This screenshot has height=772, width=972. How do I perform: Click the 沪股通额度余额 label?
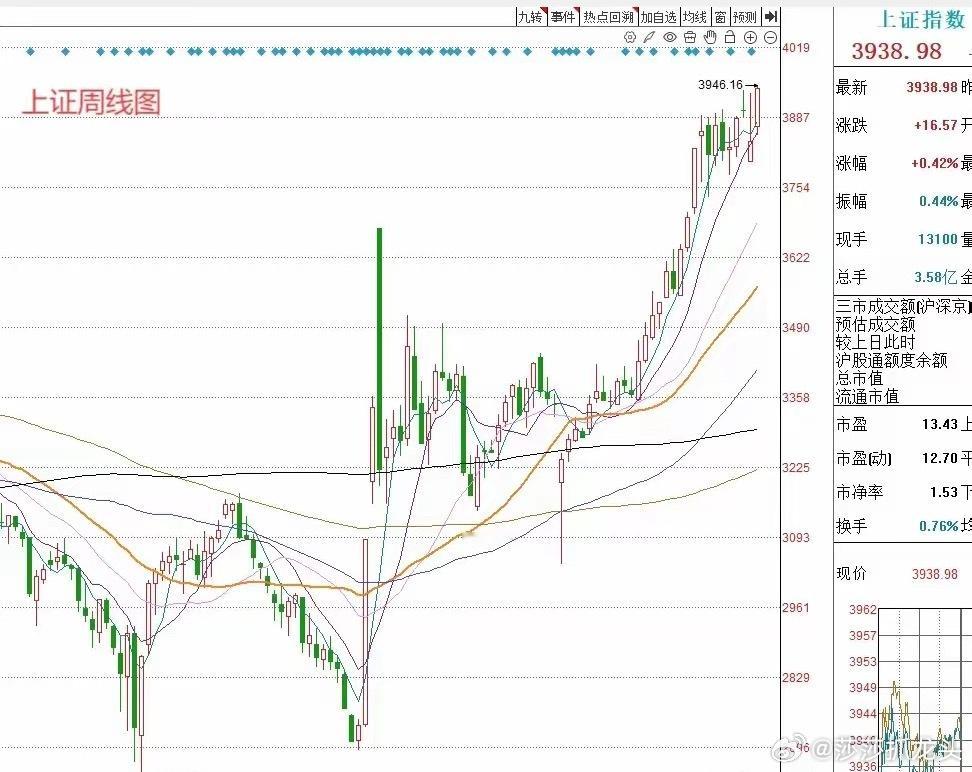point(891,360)
